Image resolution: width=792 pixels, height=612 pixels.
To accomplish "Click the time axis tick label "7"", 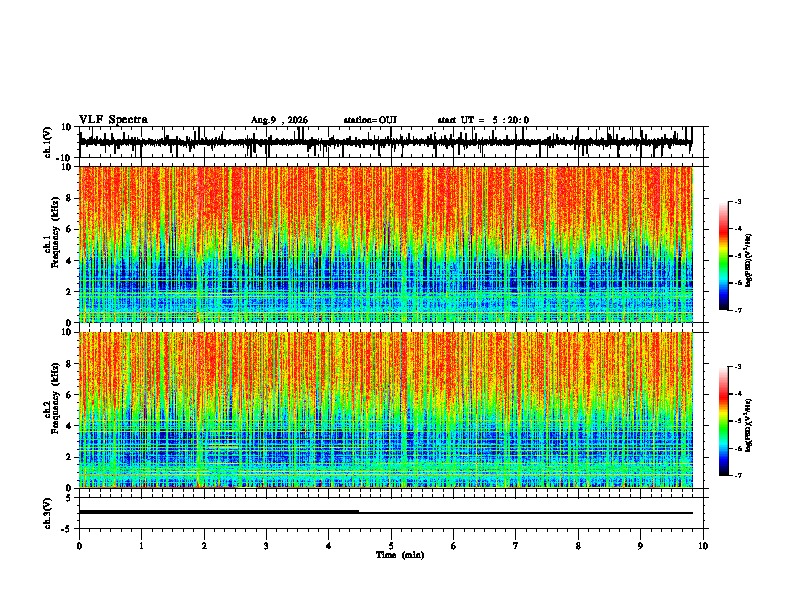I will pos(516,546).
